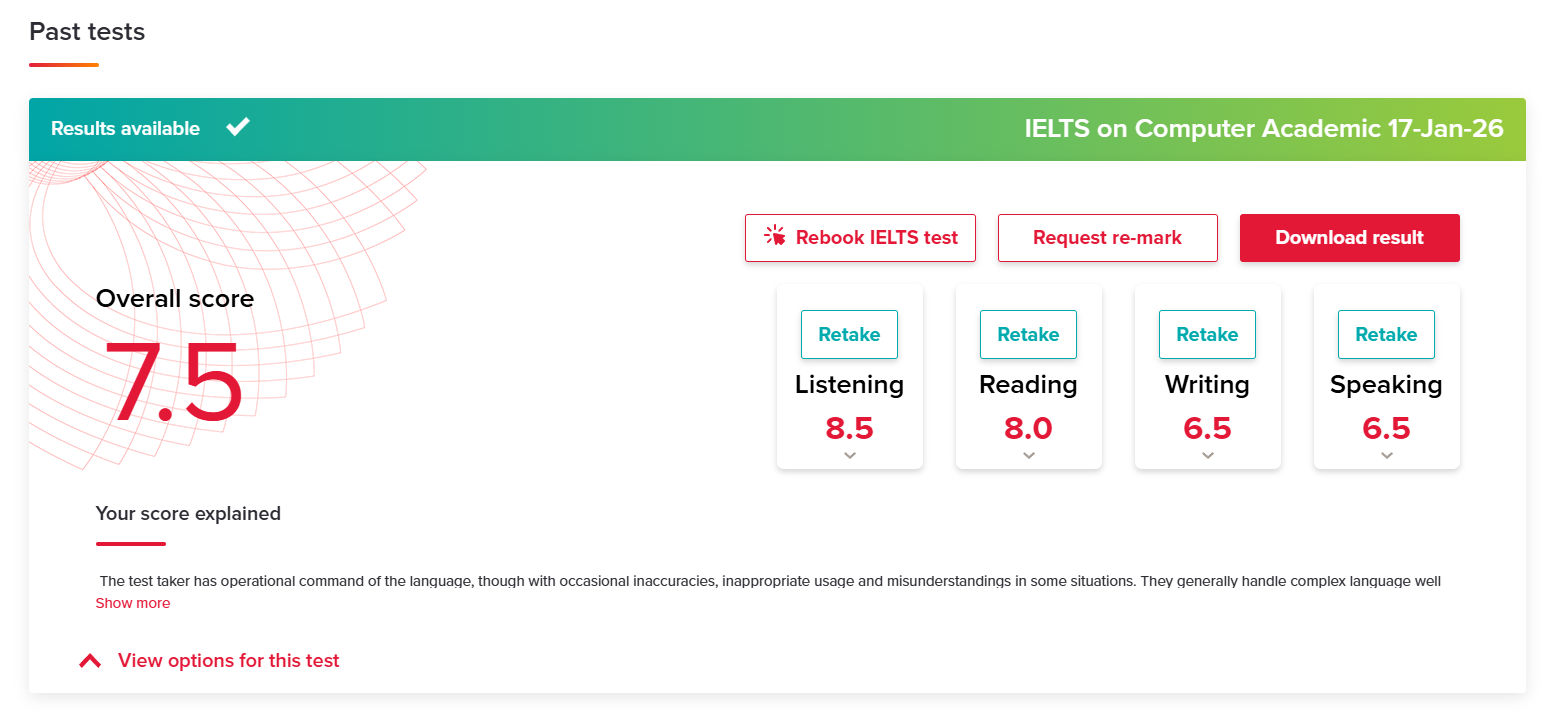Click the Past tests heading
Screen dimensions: 1545x715
87,32
